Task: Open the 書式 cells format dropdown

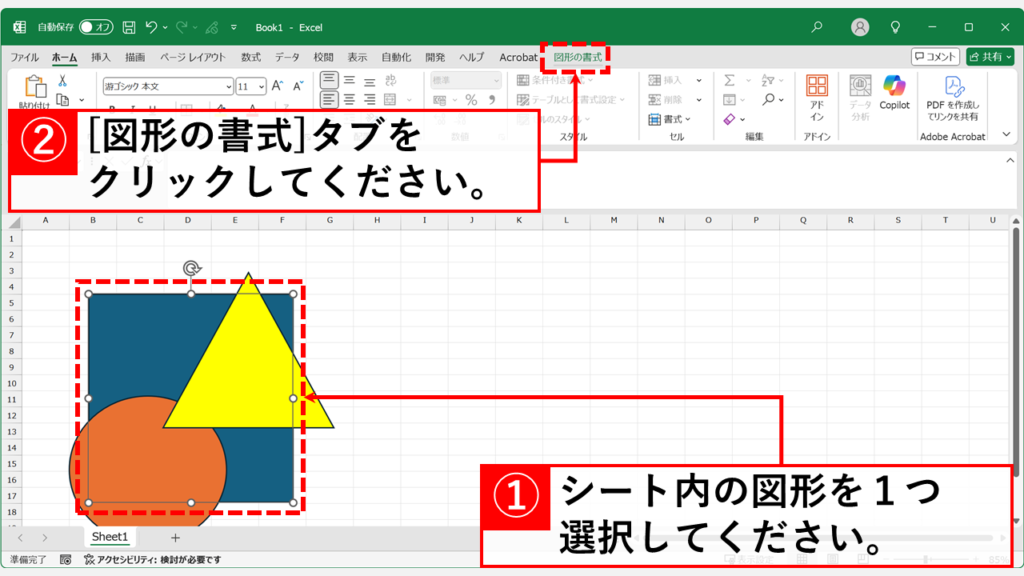Action: [x=669, y=120]
